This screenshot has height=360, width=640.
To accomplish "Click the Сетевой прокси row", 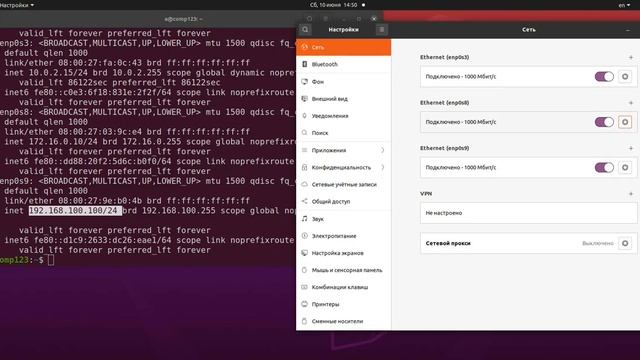I will tap(529, 243).
